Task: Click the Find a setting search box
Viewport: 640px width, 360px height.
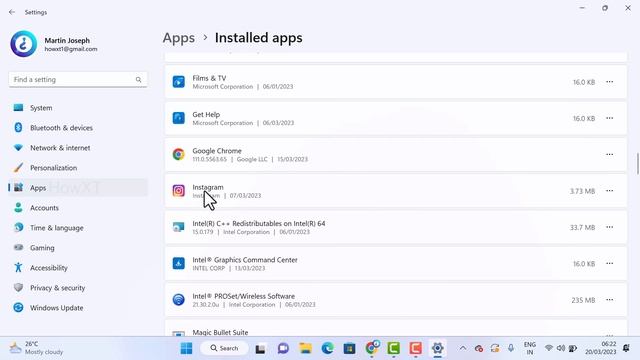Action: (x=78, y=80)
